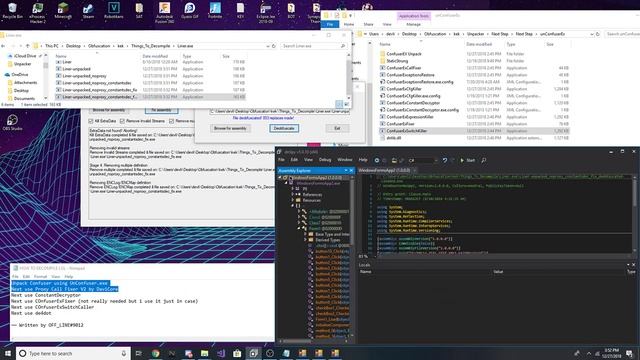This screenshot has height=360, width=640.
Task: Click the Start button in dnSpy toolbar
Action: click(x=467, y=160)
